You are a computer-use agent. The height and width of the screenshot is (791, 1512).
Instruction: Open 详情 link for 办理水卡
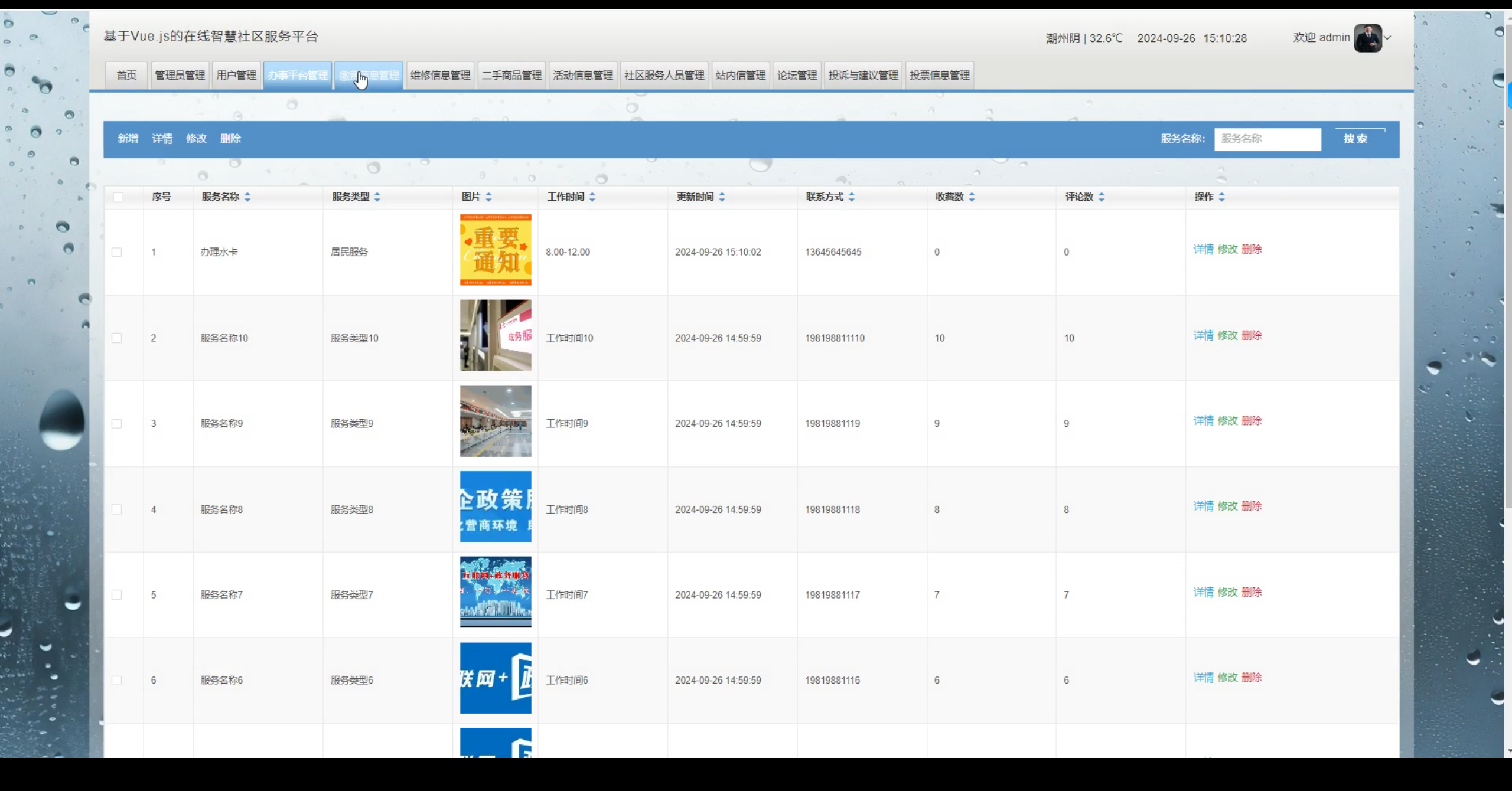[1204, 249]
